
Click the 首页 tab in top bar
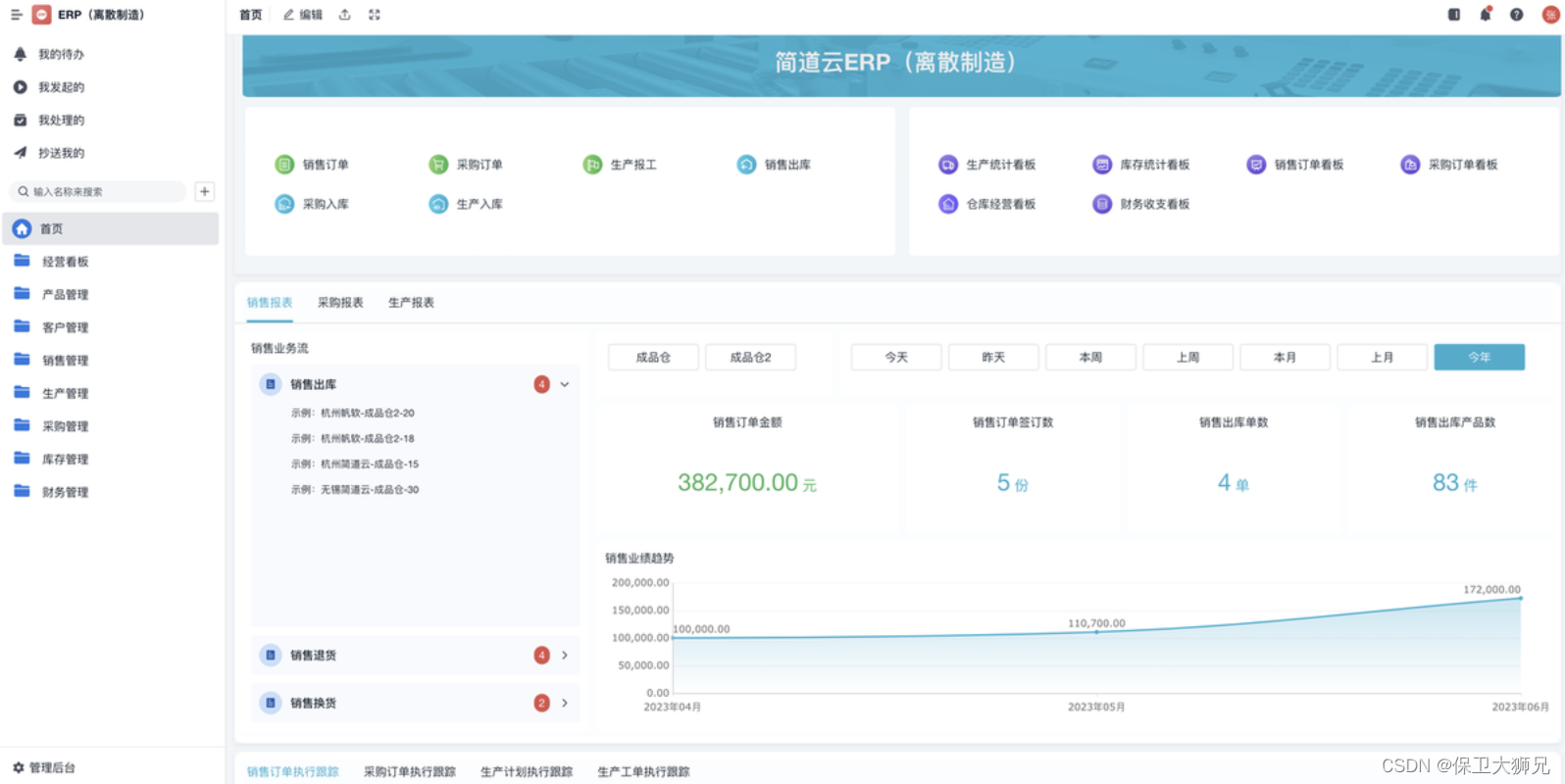251,15
